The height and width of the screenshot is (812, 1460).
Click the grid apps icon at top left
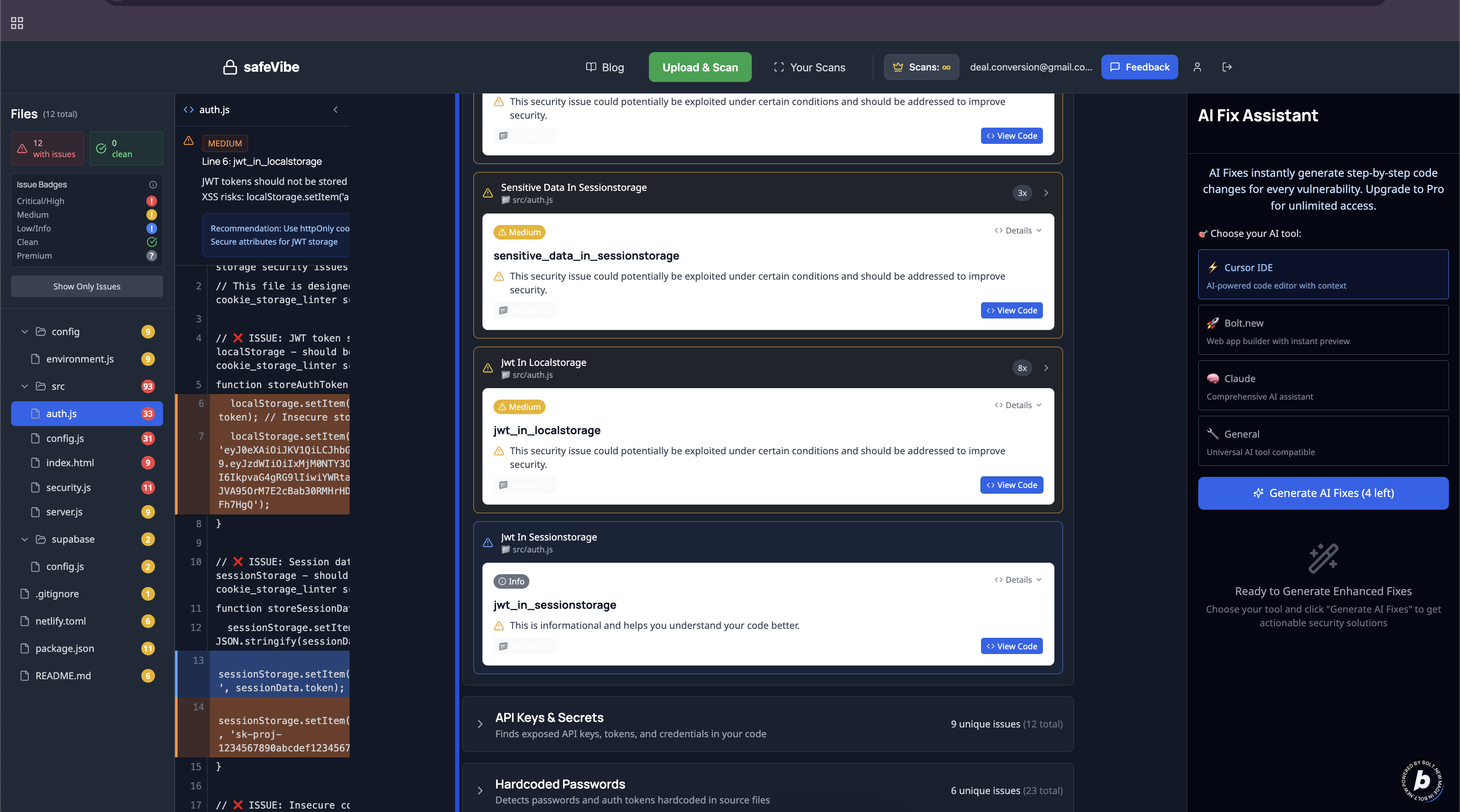[17, 23]
